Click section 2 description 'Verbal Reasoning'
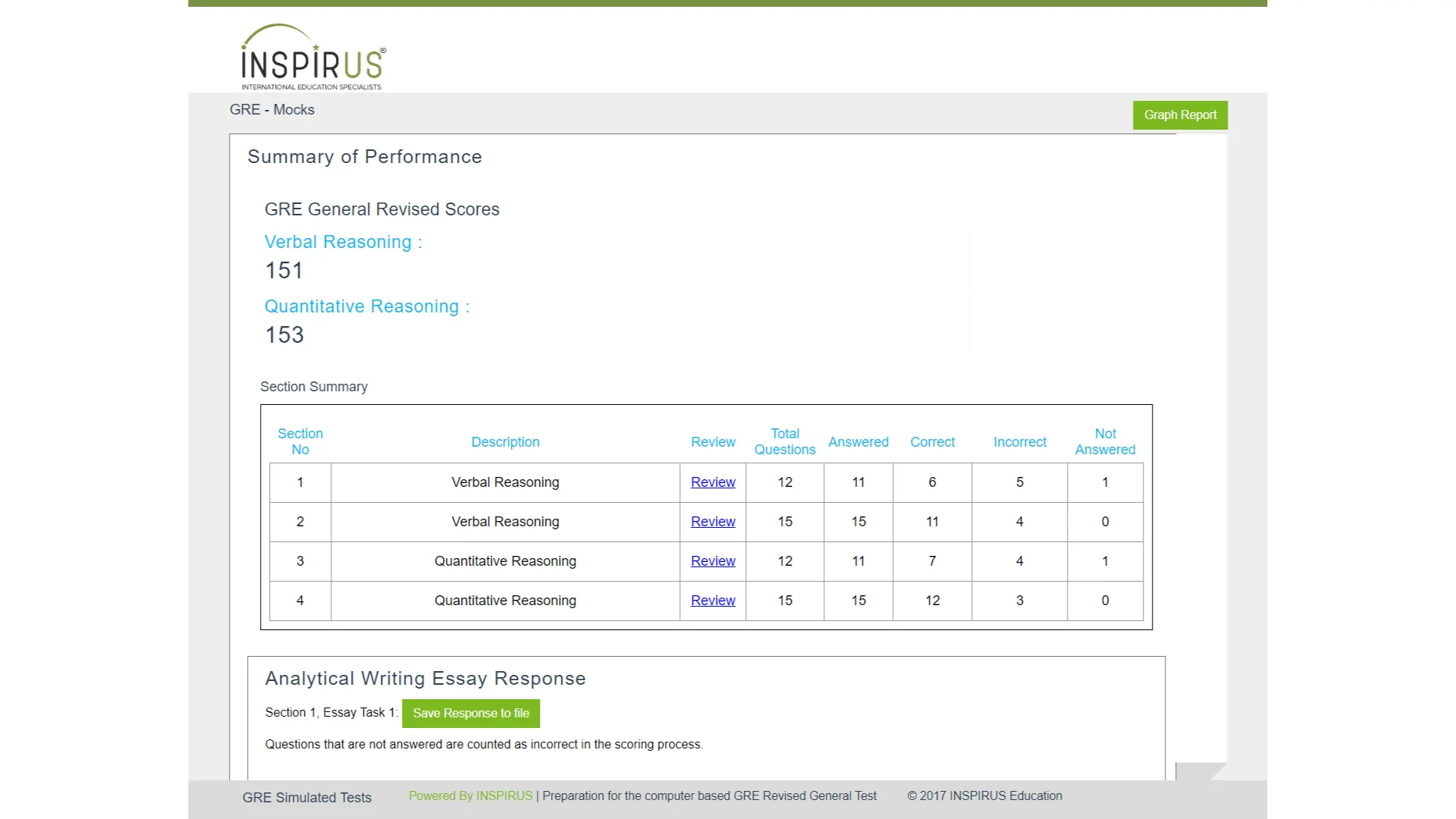 [506, 522]
